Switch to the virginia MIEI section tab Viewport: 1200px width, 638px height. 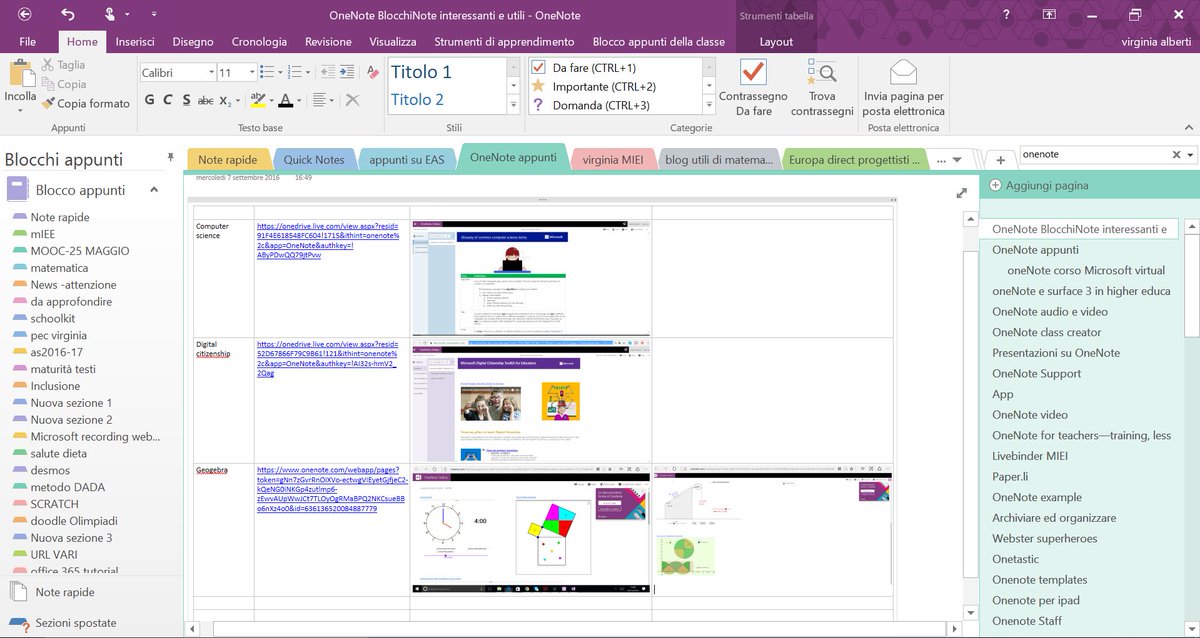(614, 158)
